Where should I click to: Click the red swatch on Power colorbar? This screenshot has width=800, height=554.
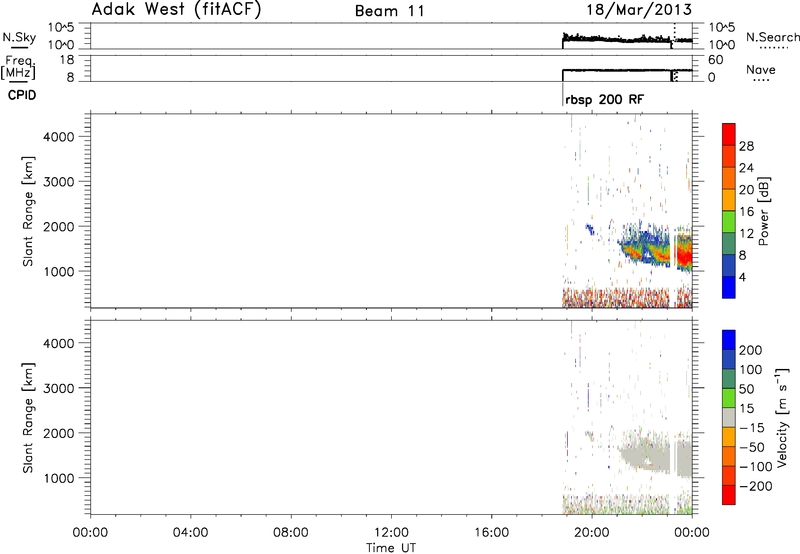point(729,134)
